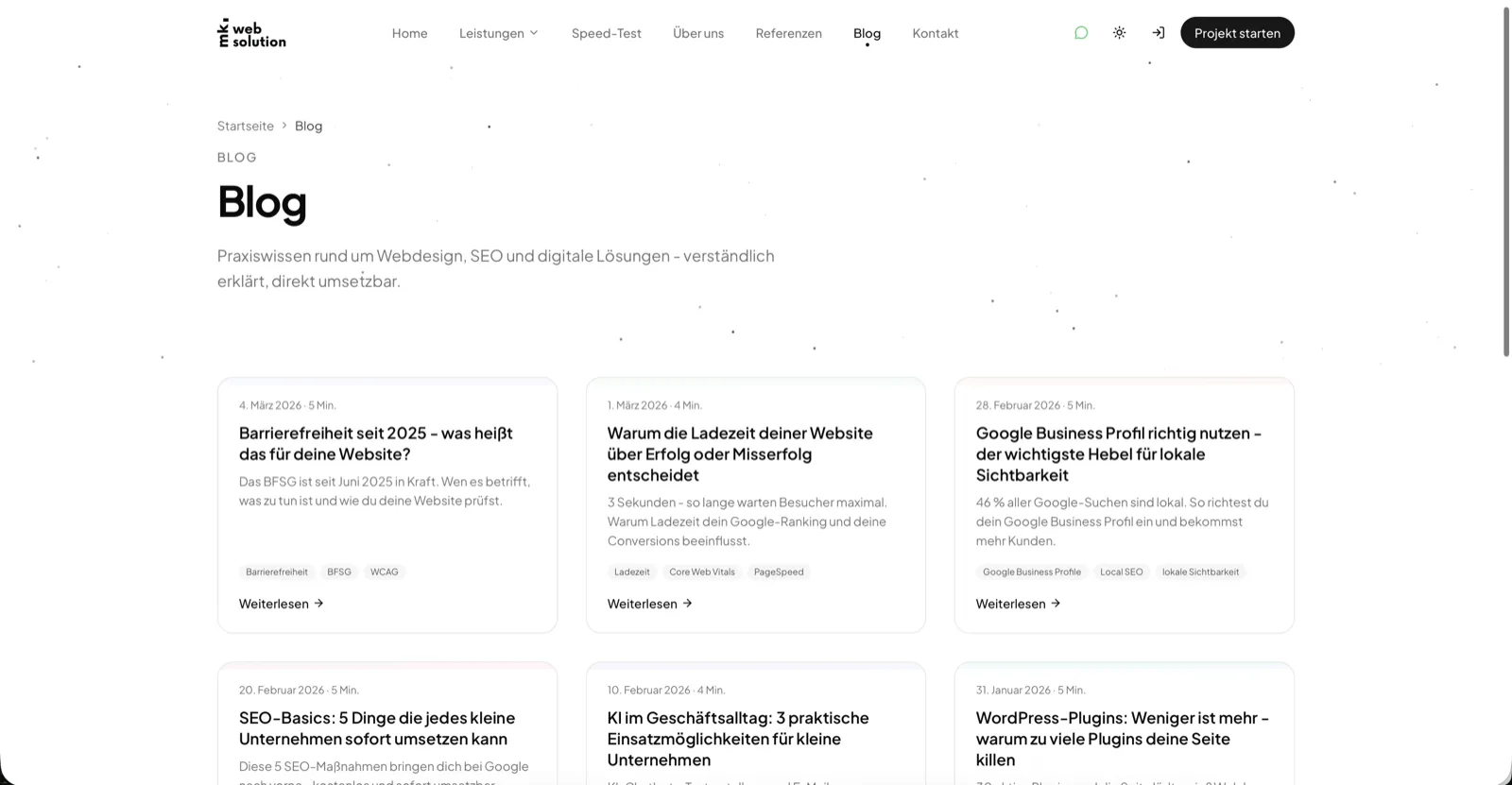Go to Home in navigation
The image size is (1512, 785).
click(x=410, y=33)
